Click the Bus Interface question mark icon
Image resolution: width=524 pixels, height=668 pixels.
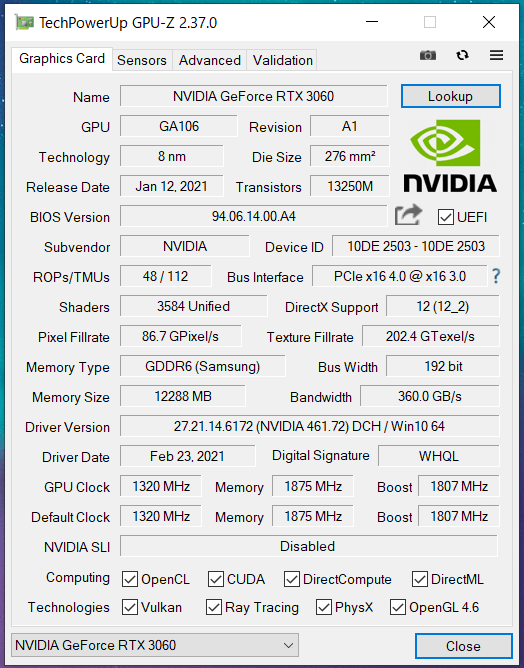click(496, 276)
